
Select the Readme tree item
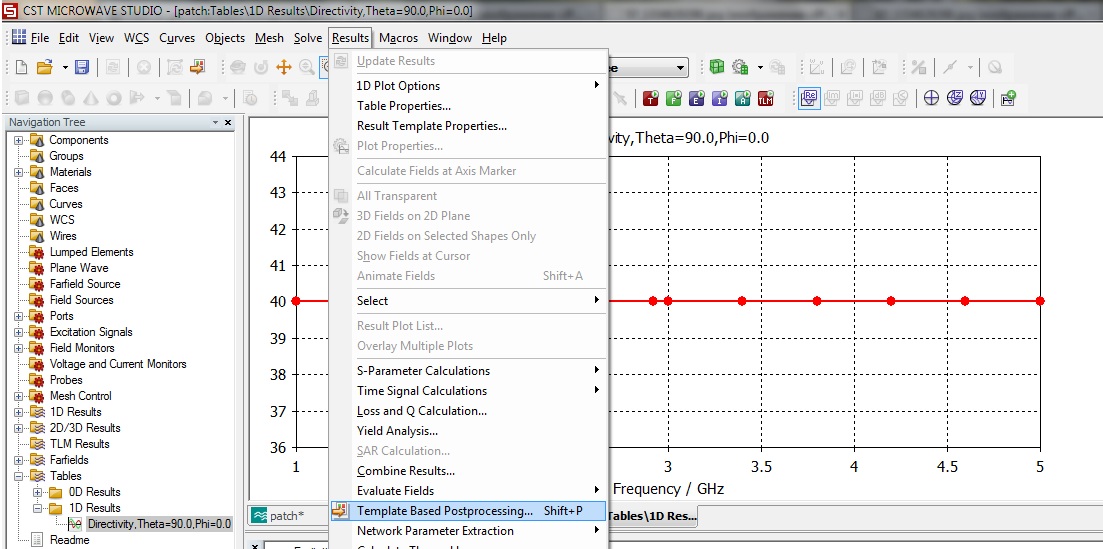[x=69, y=540]
